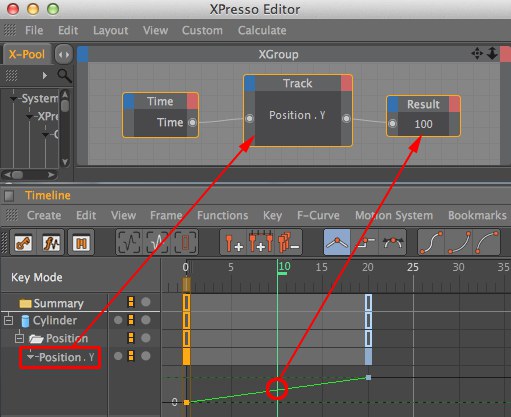The width and height of the screenshot is (511, 417).
Task: Toggle Cylinder row left gray dot
Action: coord(118,320)
